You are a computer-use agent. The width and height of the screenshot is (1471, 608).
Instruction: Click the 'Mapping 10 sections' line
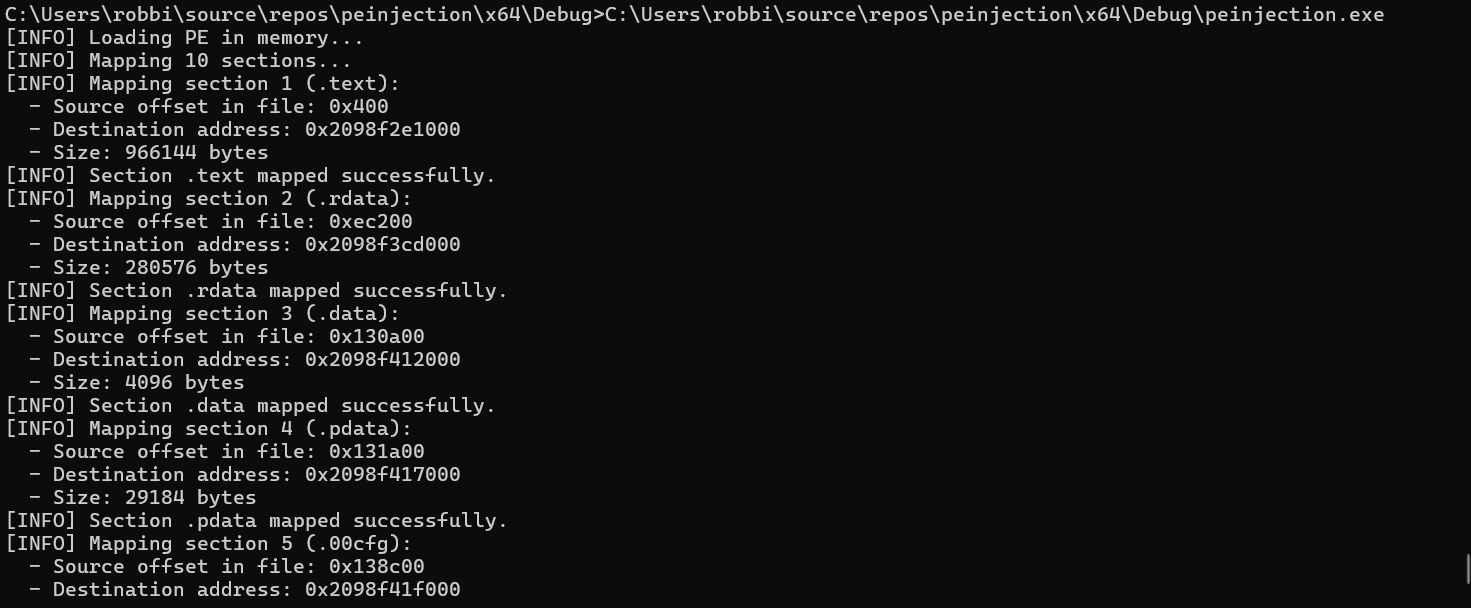click(178, 61)
